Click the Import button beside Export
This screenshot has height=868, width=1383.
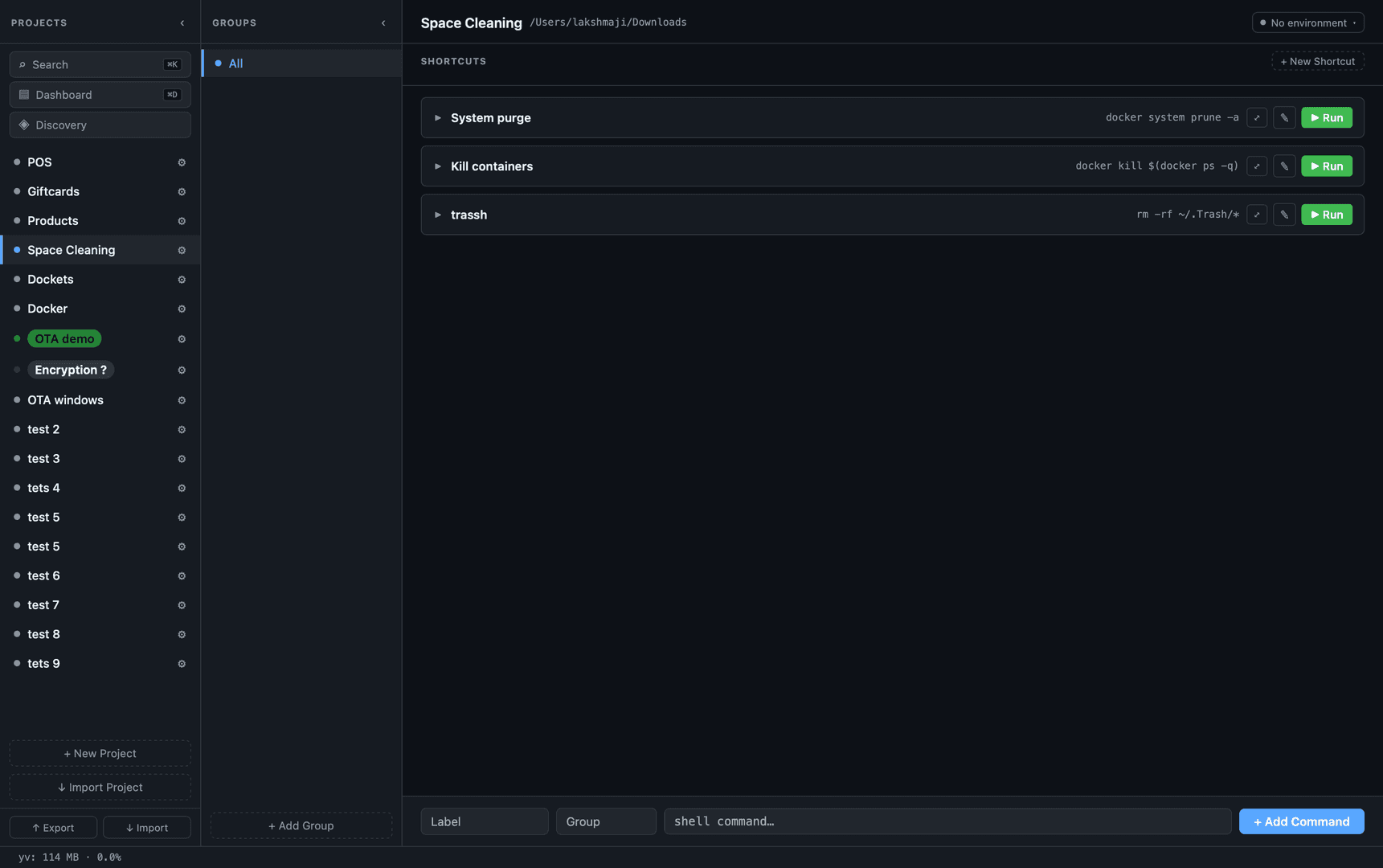pyautogui.click(x=147, y=827)
